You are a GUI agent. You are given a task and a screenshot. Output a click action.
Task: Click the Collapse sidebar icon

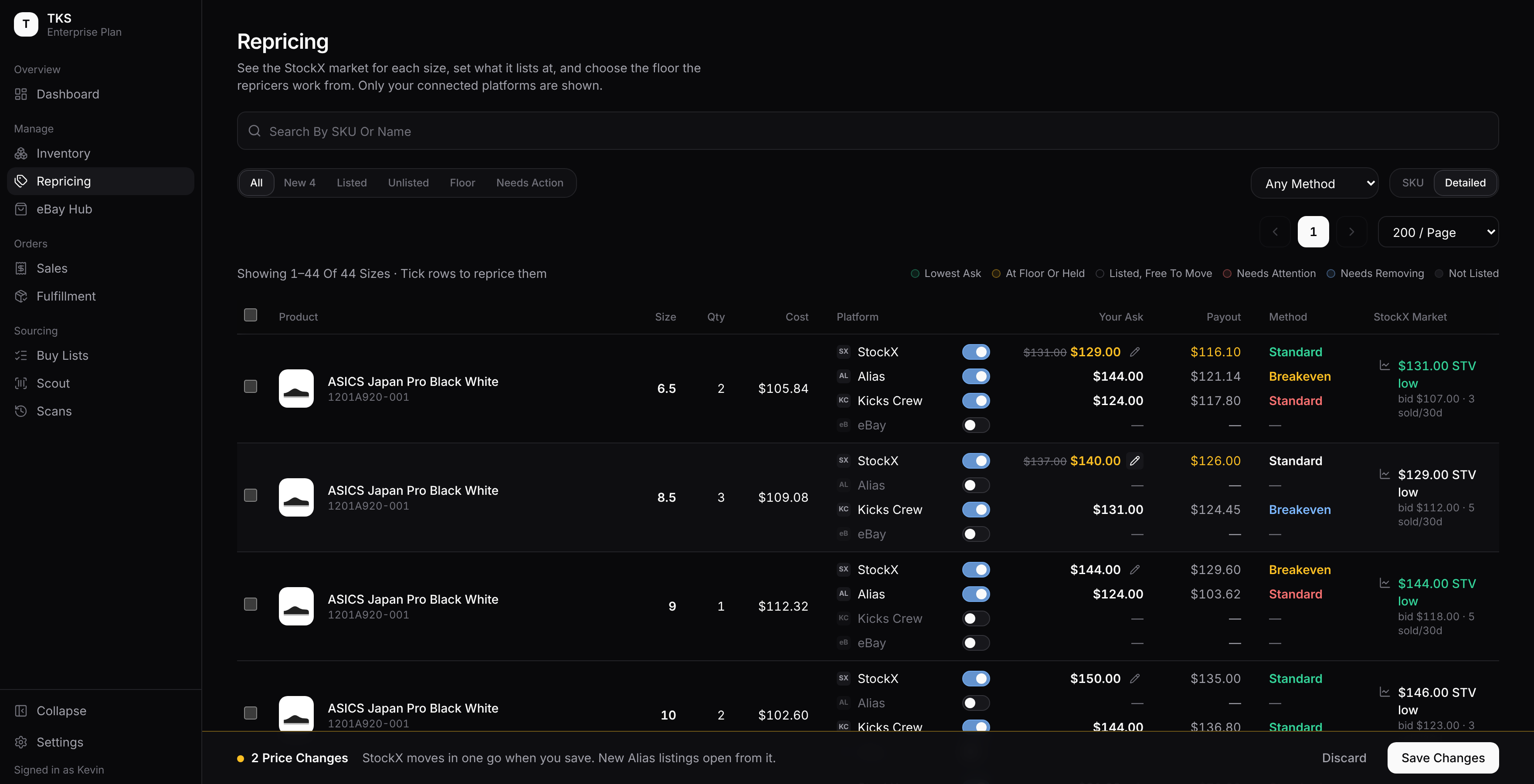pos(21,711)
